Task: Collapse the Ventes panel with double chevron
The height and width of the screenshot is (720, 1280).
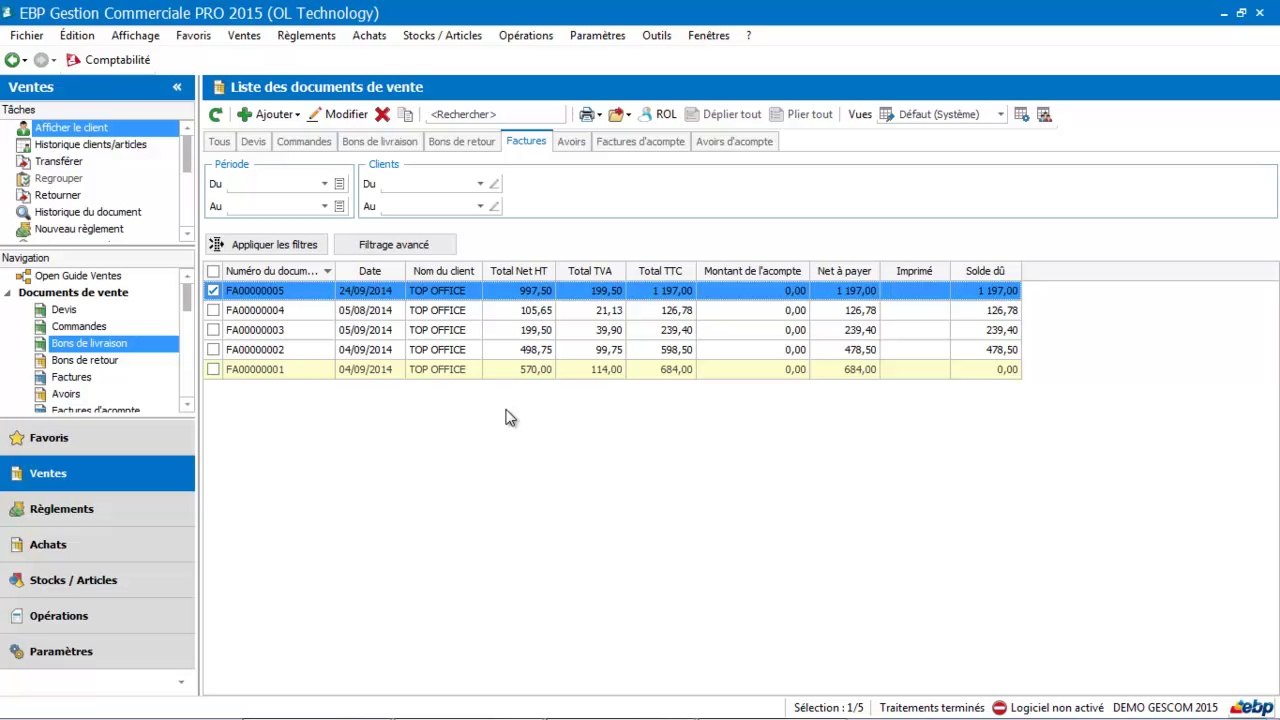Action: (x=177, y=87)
